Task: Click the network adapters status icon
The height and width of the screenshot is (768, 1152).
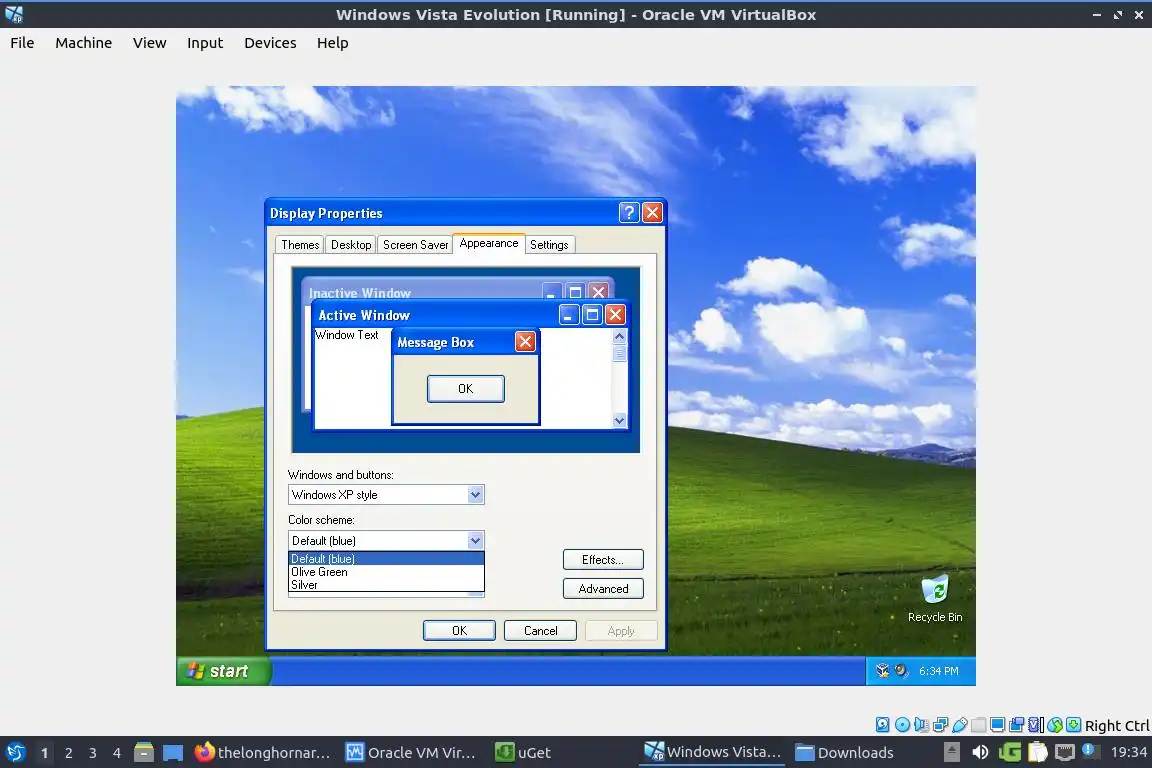Action: click(940, 725)
